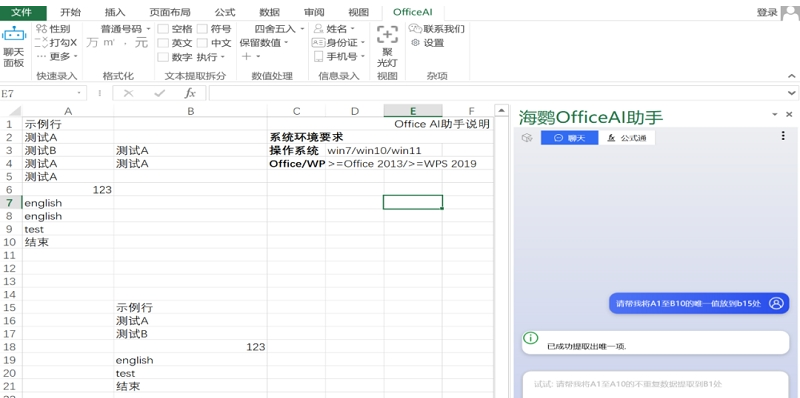Switch to the 插入 tab

[115, 12]
